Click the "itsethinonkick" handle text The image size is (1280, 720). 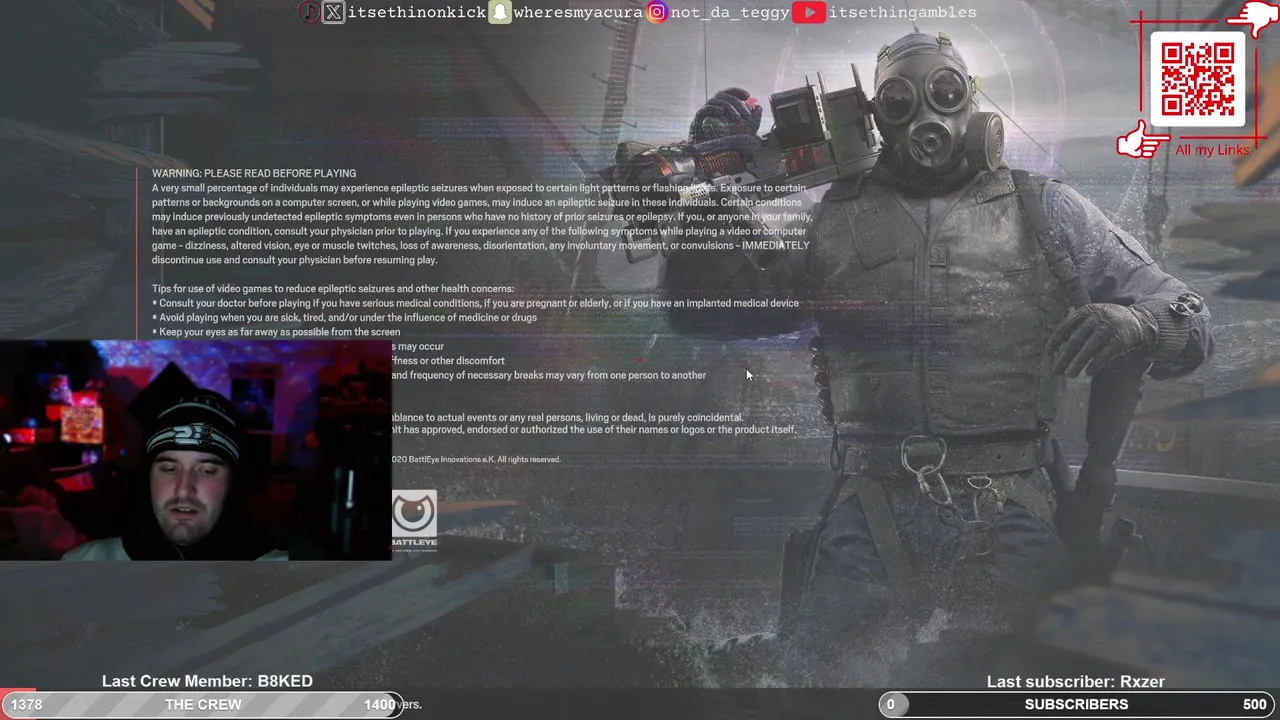[416, 12]
